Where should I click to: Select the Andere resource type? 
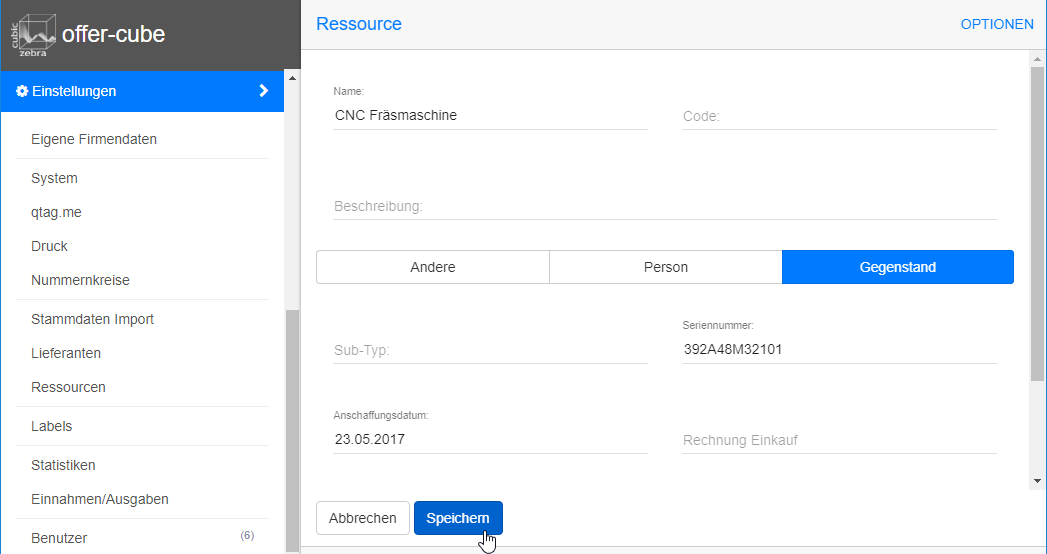tap(432, 267)
